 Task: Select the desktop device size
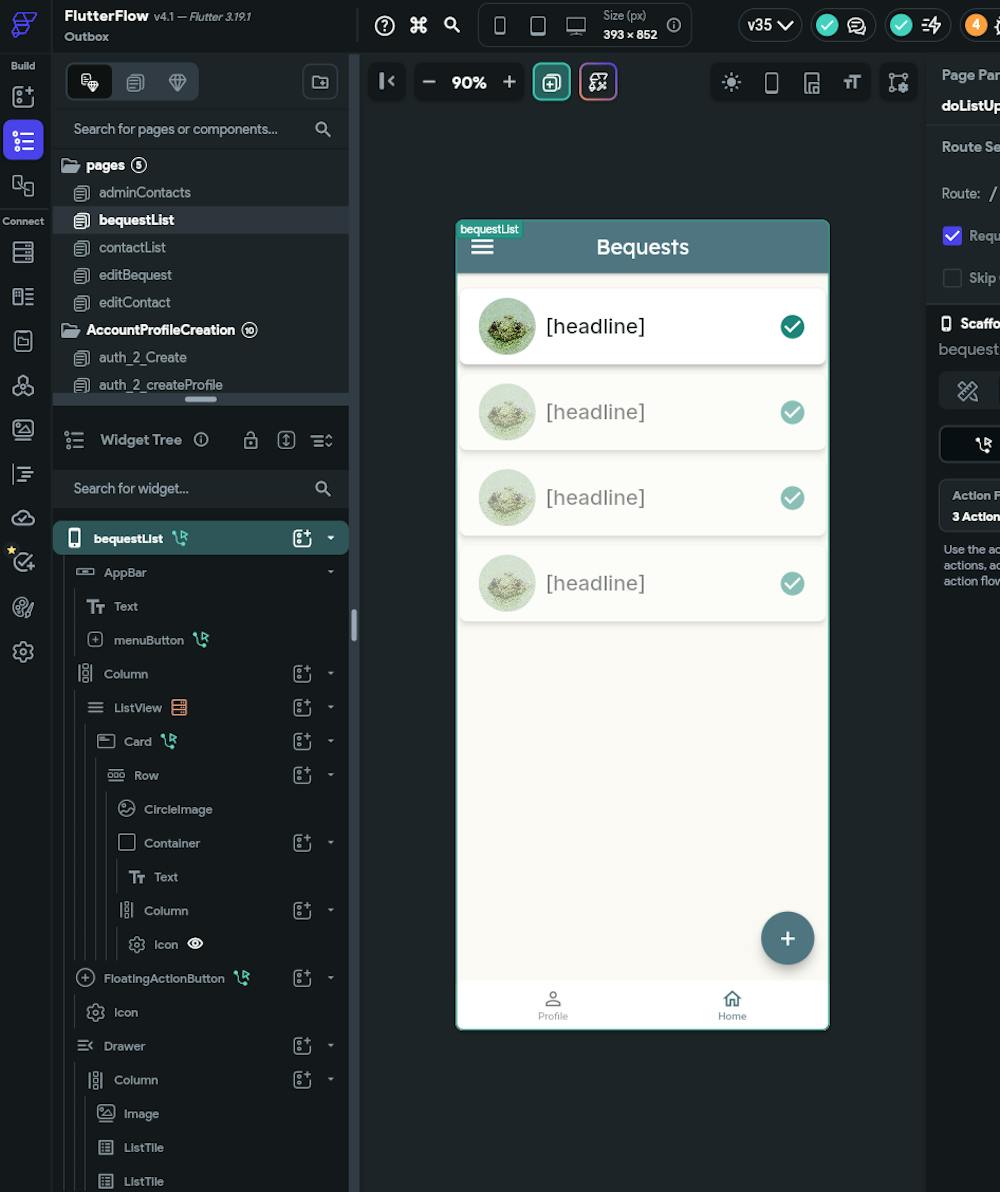(576, 26)
